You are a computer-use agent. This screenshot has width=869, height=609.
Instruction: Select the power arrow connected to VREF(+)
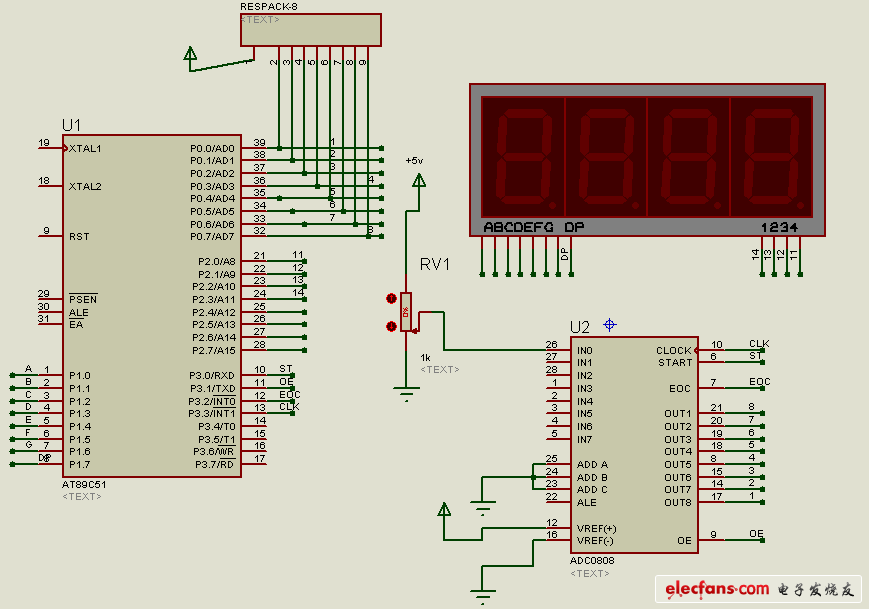click(444, 510)
